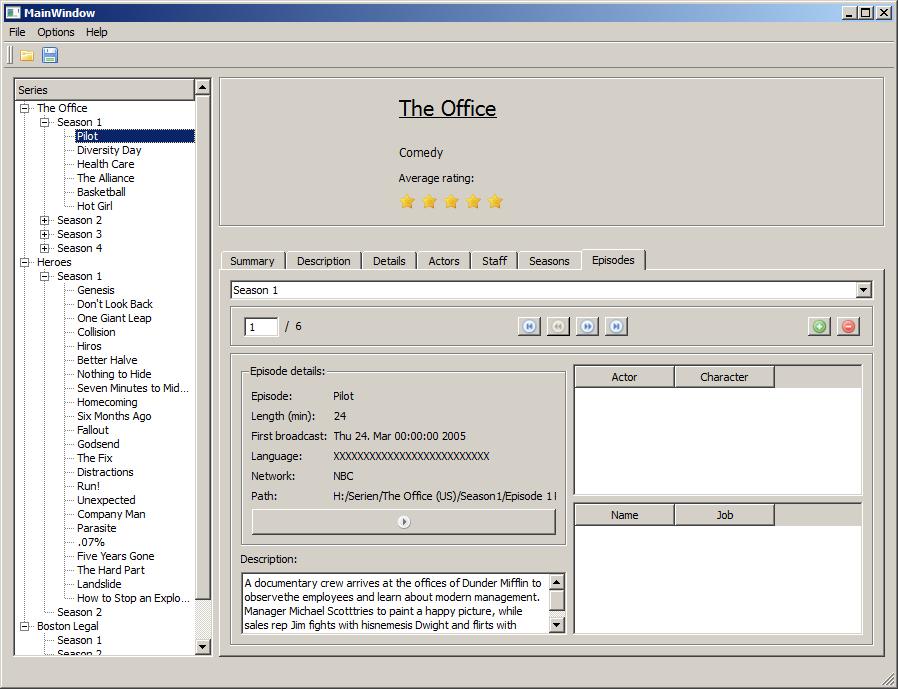Select One Giant Leap episode
The image size is (898, 689).
[115, 318]
